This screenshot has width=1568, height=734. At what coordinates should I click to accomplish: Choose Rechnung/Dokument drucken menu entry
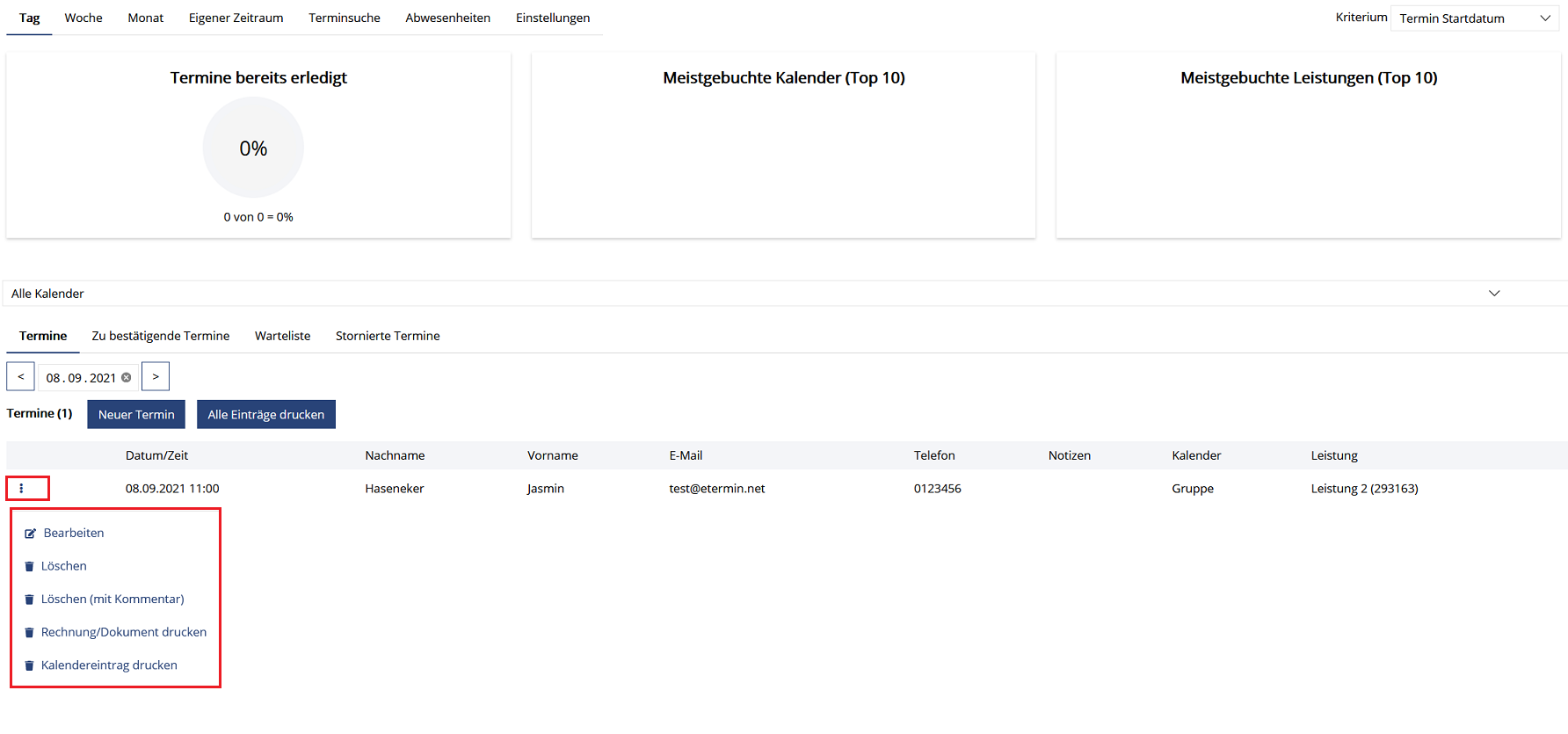coord(124,632)
